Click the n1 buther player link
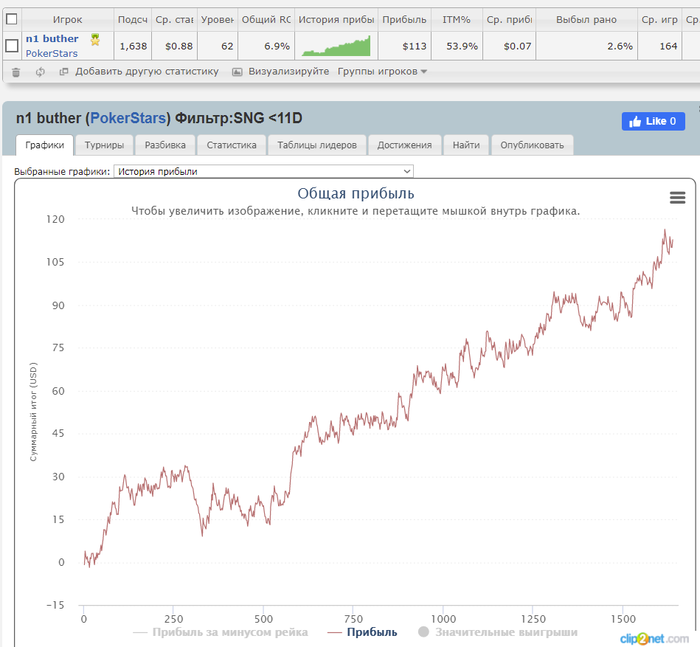The image size is (700, 647). click(52, 39)
